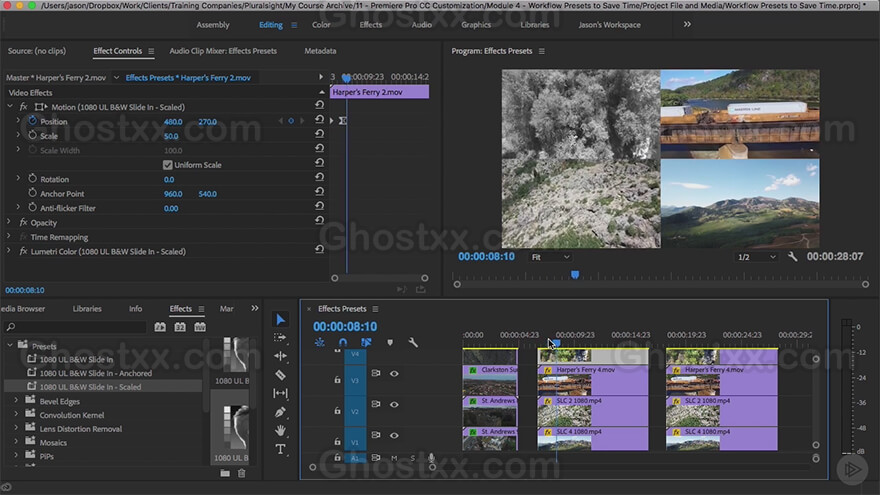This screenshot has height=495, width=880.
Task: Expand the Bevel Edges folder
Action: pos(16,401)
